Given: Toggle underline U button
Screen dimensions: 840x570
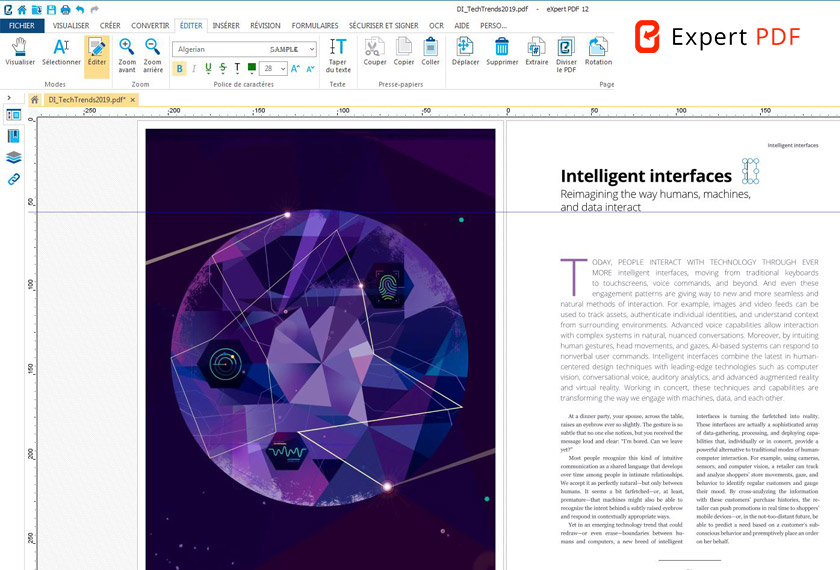Looking at the screenshot, I should [208, 69].
